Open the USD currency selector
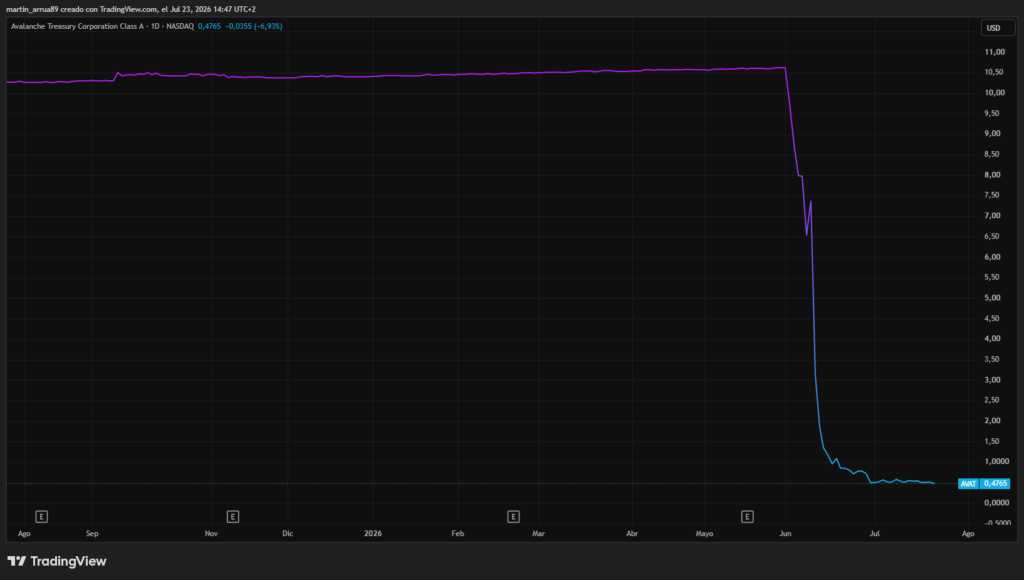 997,28
